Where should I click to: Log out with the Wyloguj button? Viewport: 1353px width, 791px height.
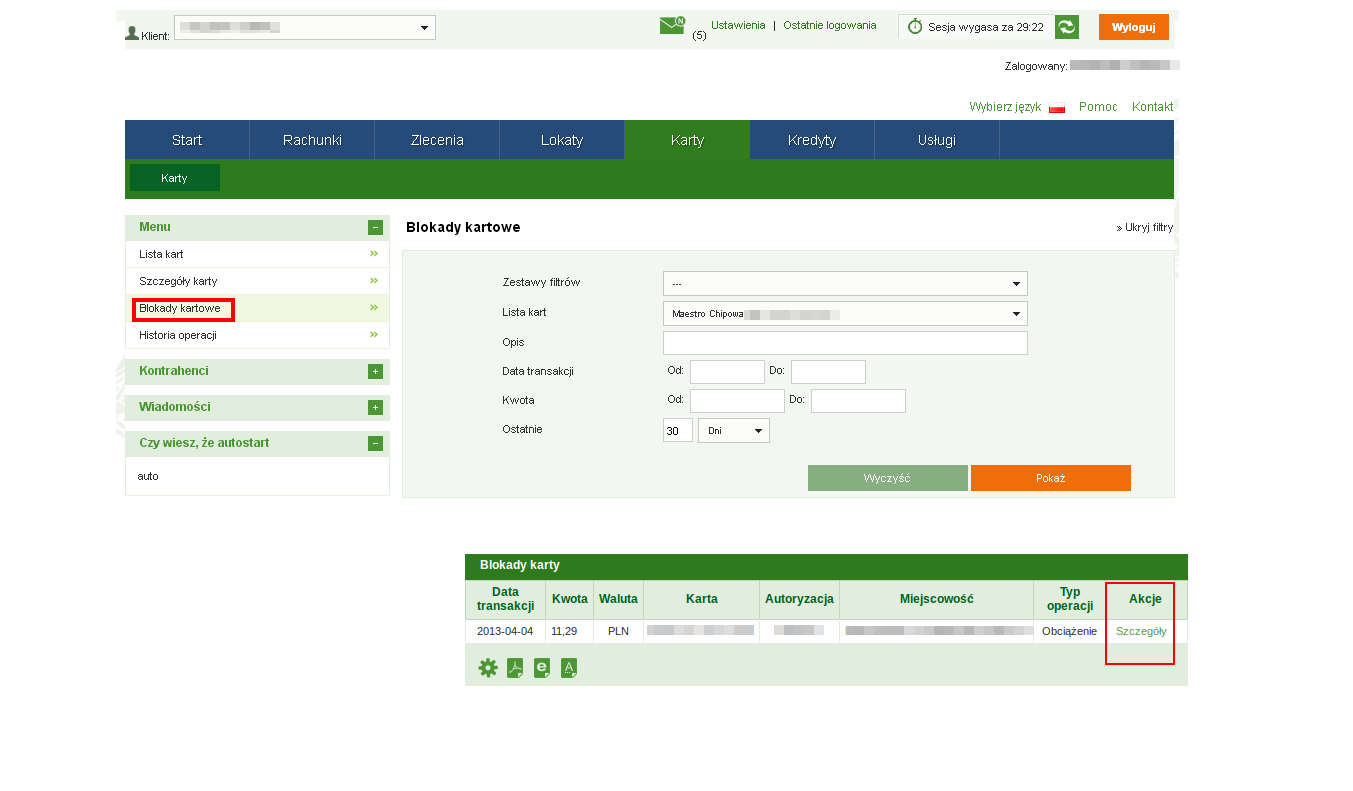[1134, 27]
